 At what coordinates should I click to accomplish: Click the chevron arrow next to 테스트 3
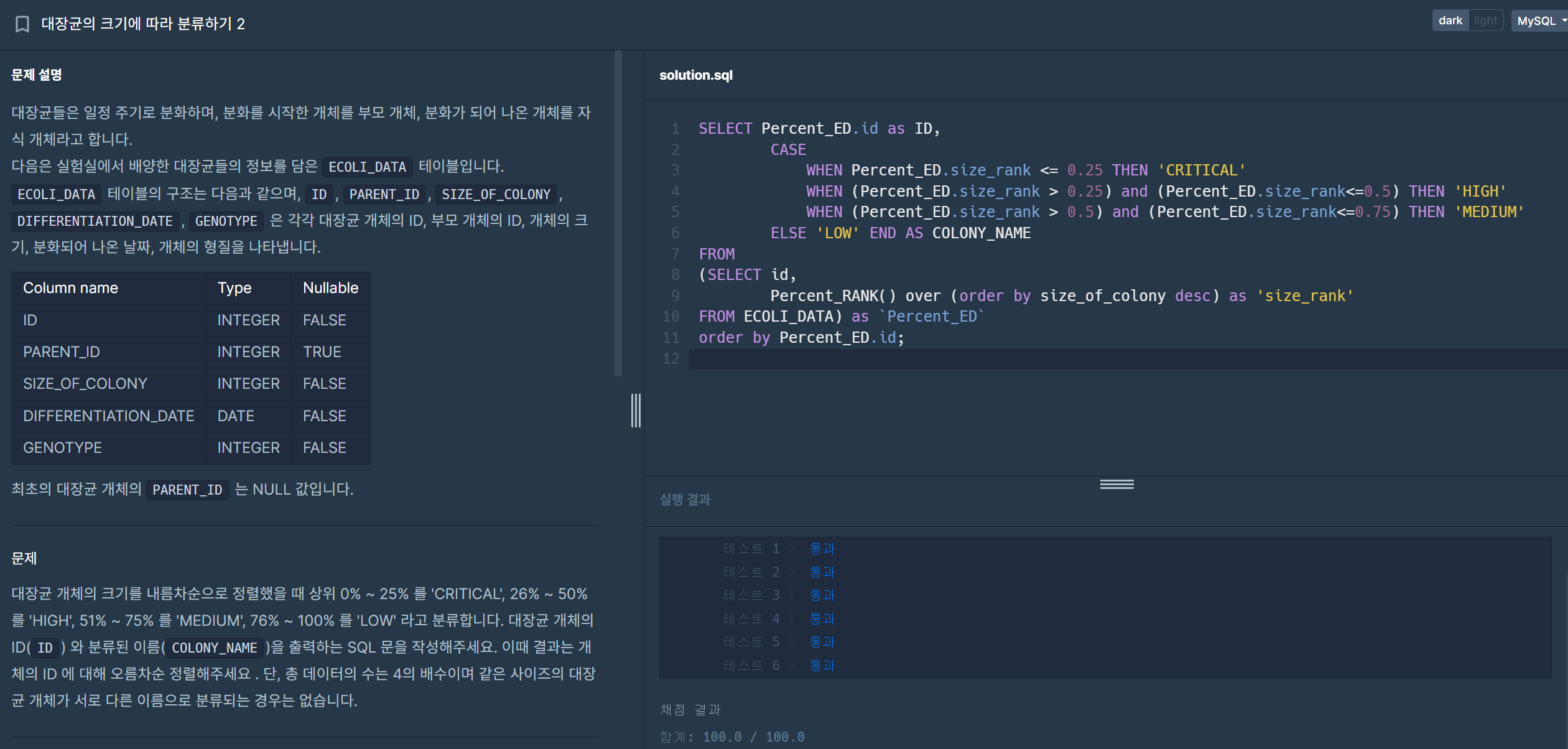[x=792, y=595]
